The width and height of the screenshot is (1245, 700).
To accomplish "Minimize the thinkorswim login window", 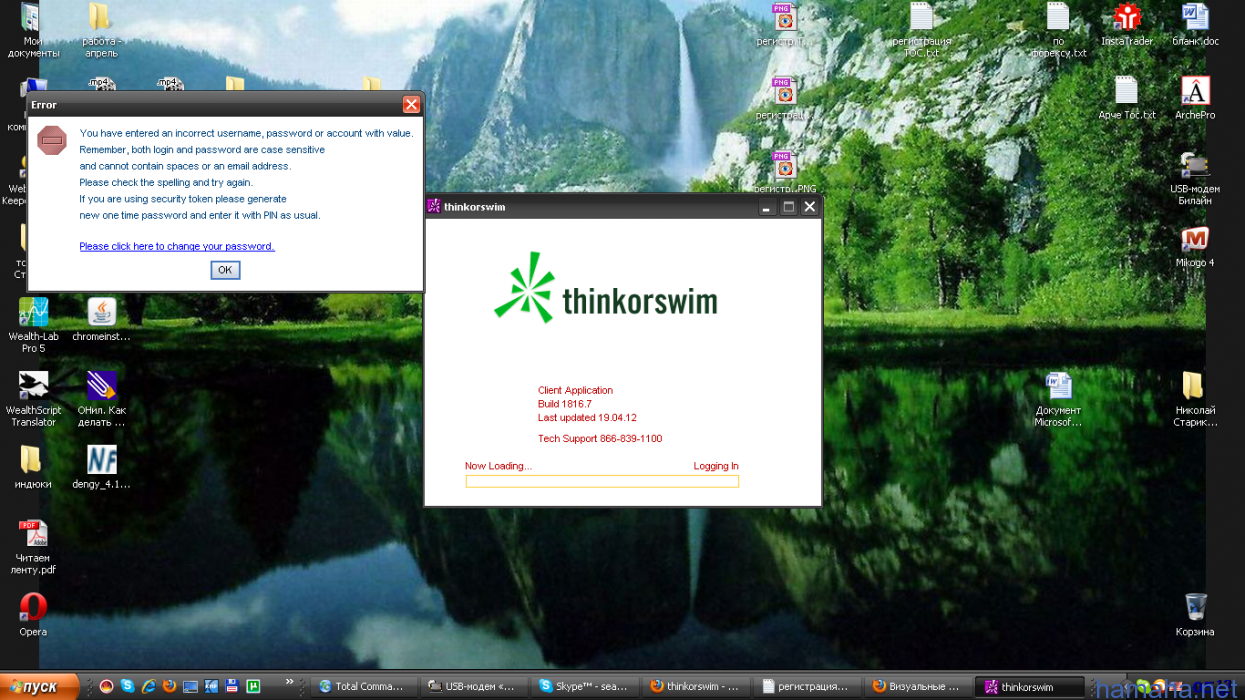I will pos(767,207).
